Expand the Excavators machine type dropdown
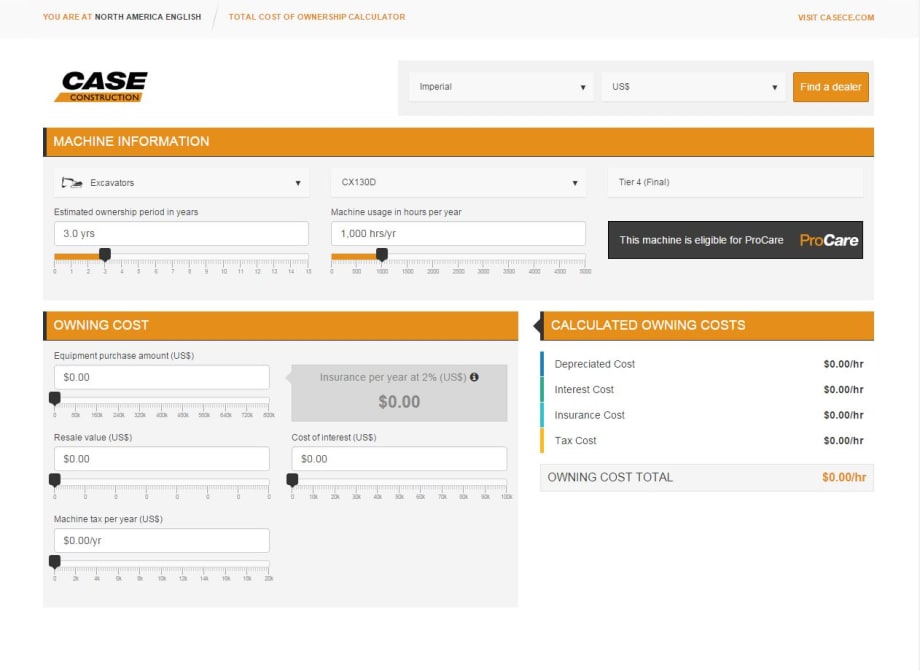Viewport: 920px width, 671px height. 181,183
